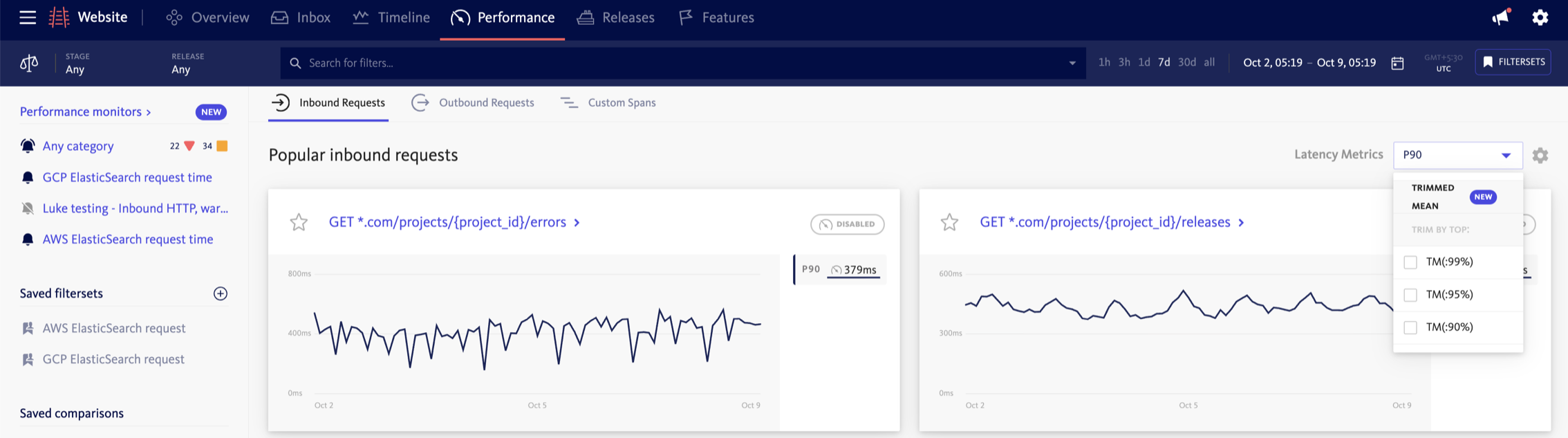Open the hamburger navigation menu
Screen dimensions: 1568x438
[x=28, y=17]
